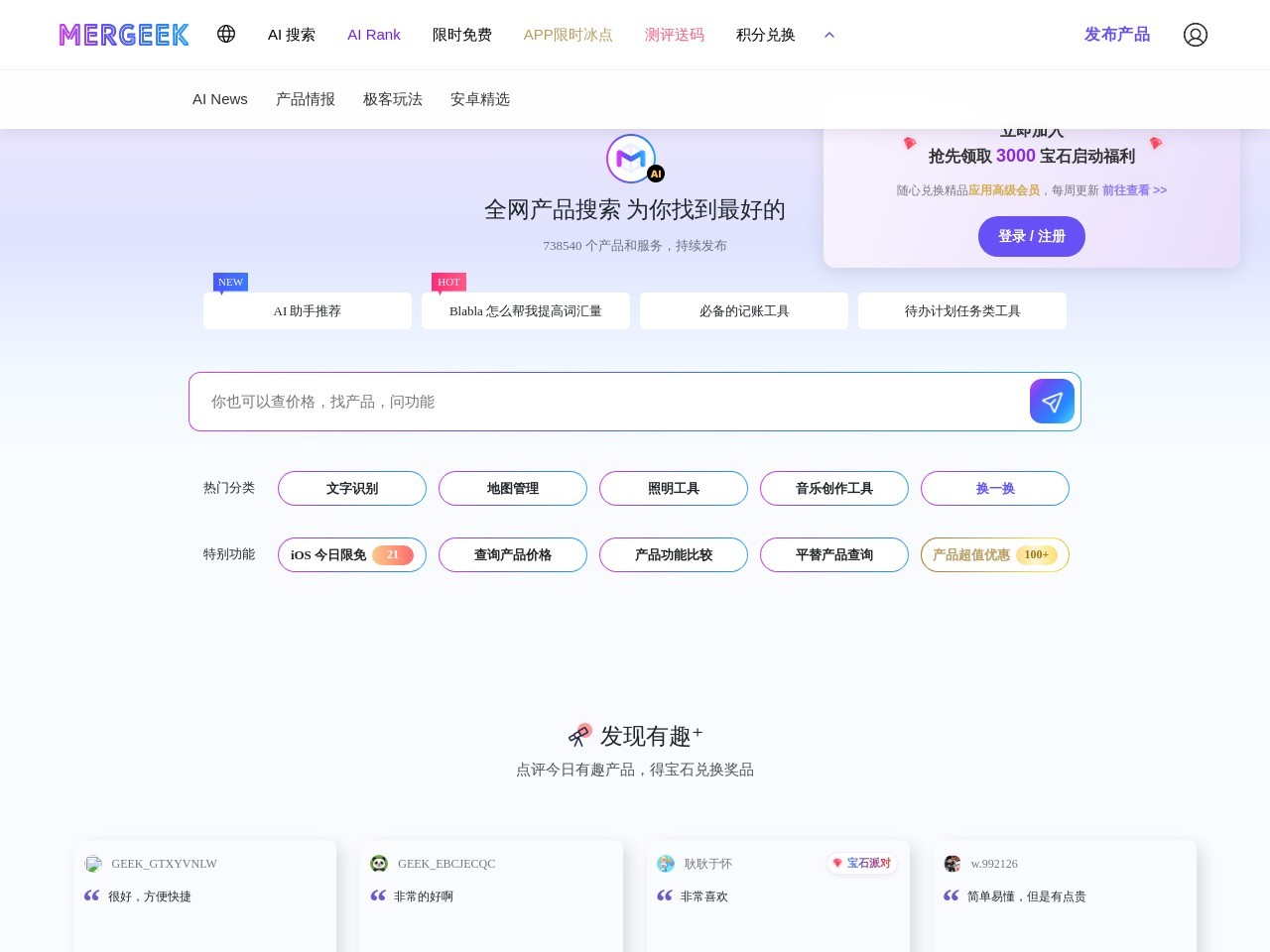This screenshot has height=952, width=1270.
Task: Open the AI Rank menu item
Action: [x=374, y=35]
